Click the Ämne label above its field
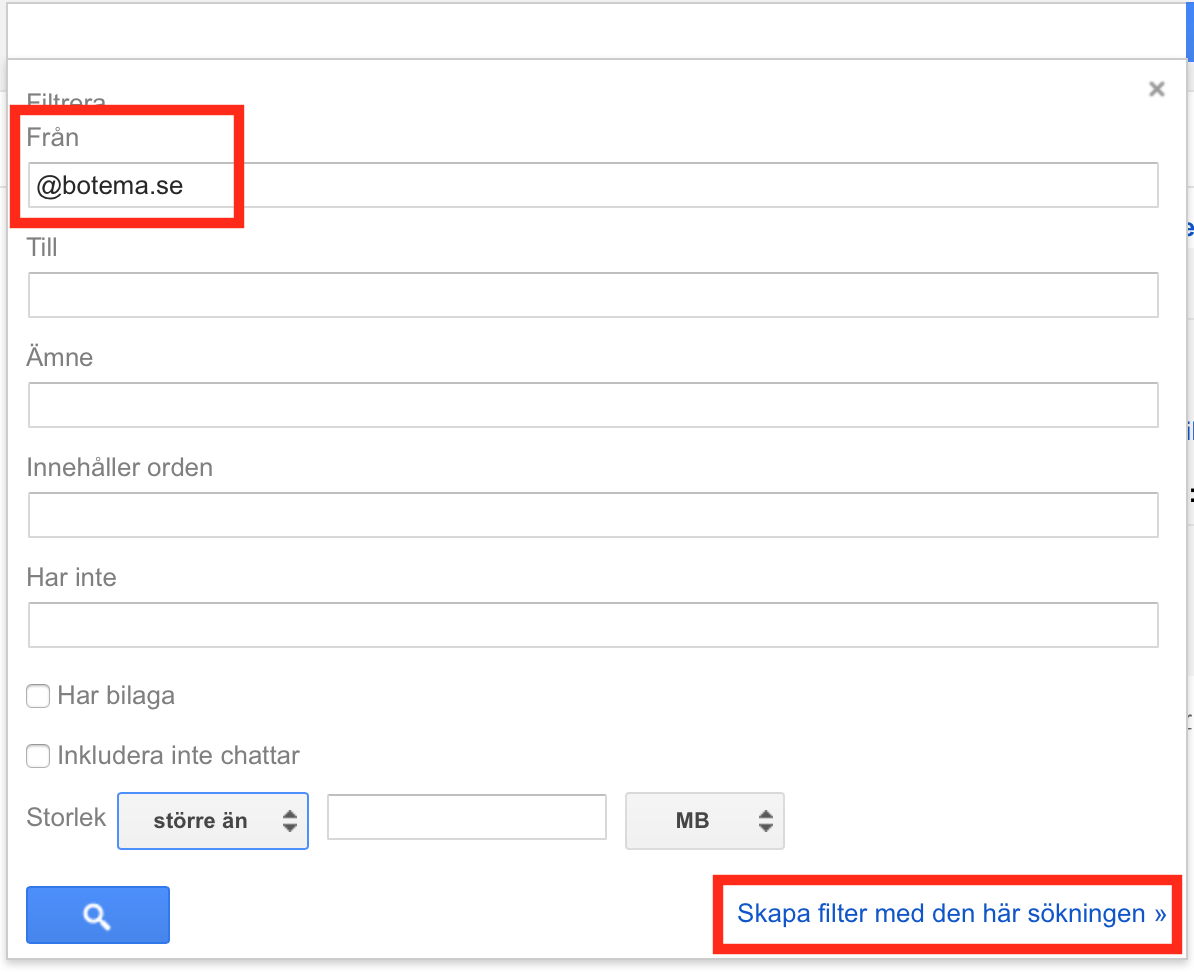 point(60,358)
